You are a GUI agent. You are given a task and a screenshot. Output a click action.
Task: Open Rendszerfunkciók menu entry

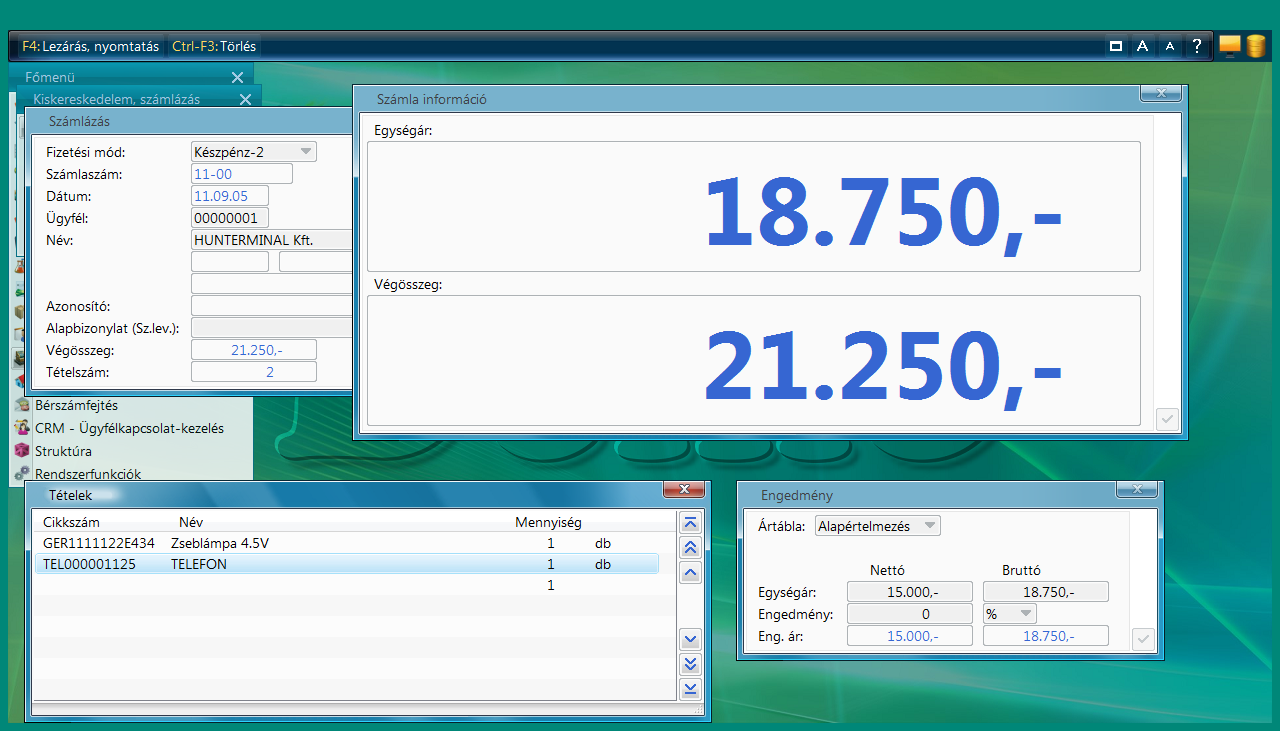click(88, 474)
